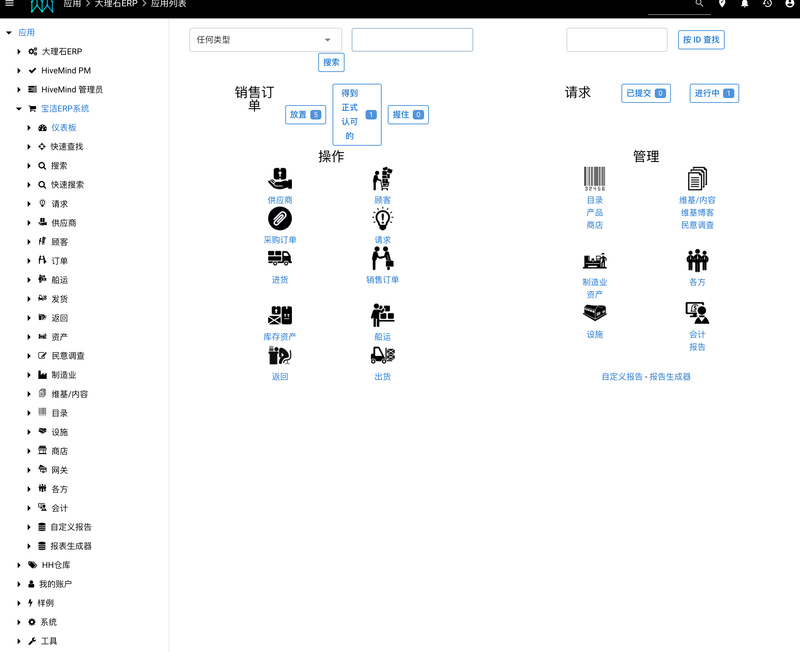The width and height of the screenshot is (800, 652).
Task: Select 网关 in the sidebar
Action: (60, 470)
